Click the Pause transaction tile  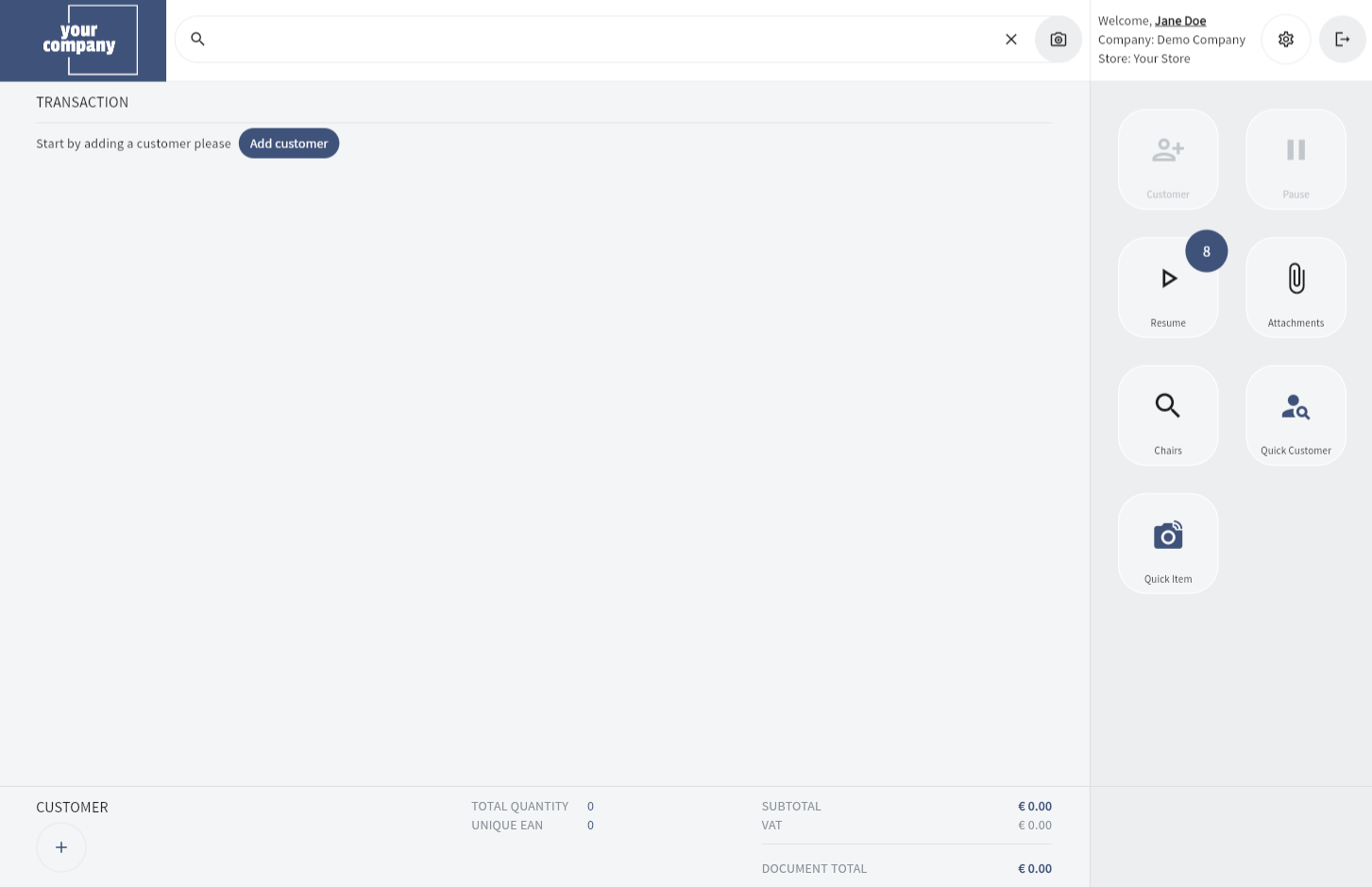[1296, 159]
